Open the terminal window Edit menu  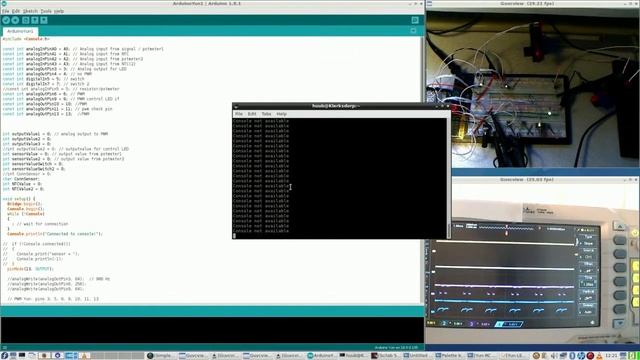(x=252, y=114)
